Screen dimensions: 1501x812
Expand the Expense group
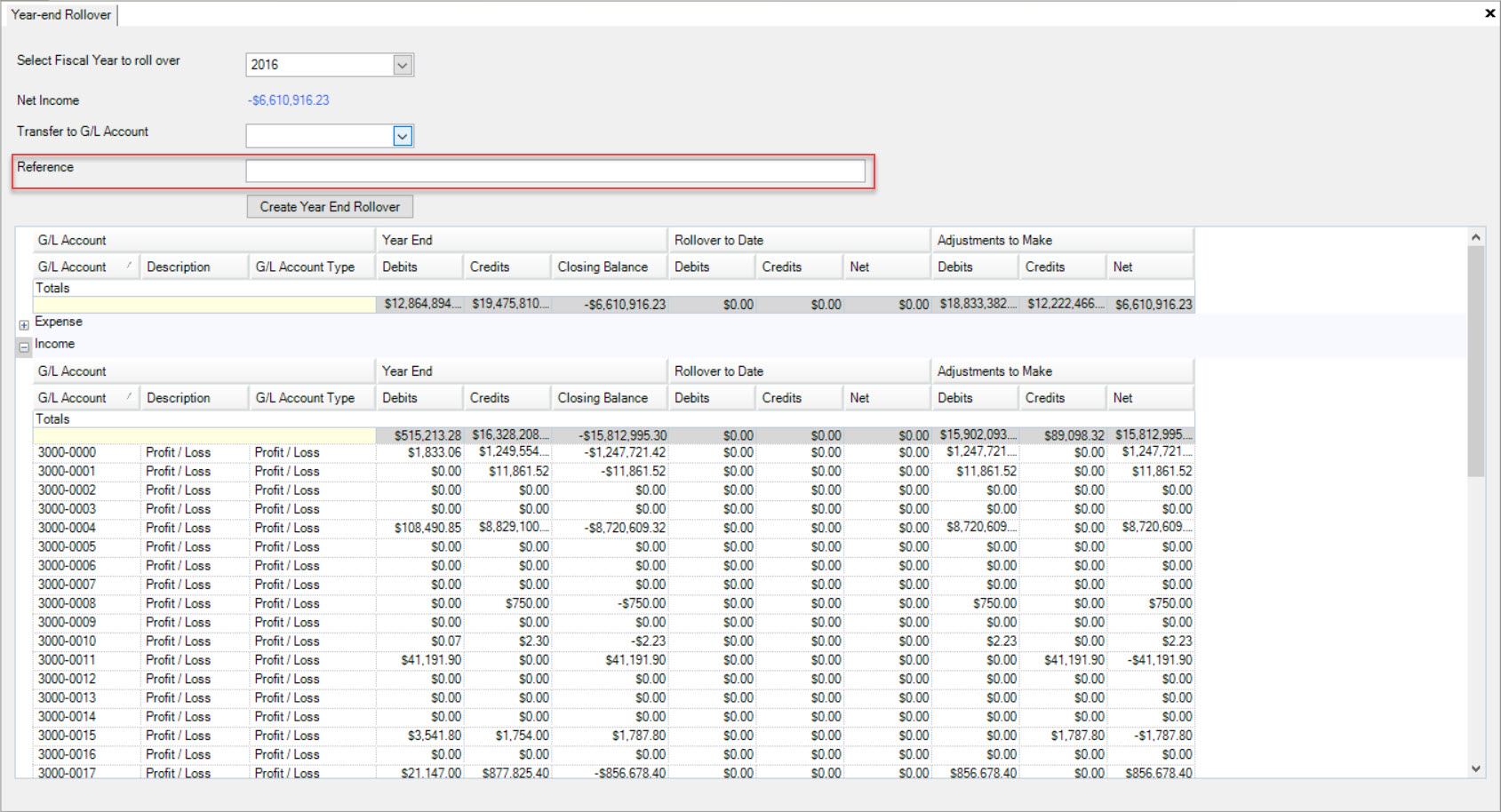tap(24, 325)
